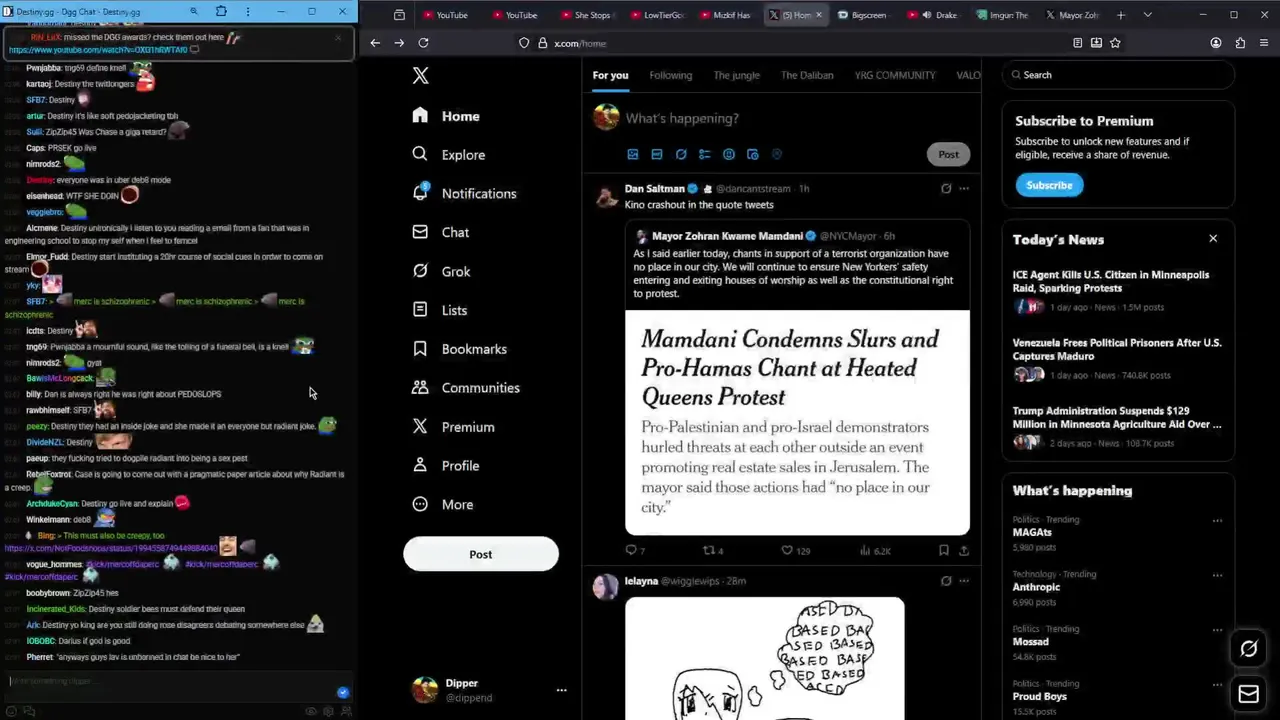Image resolution: width=1280 pixels, height=720 pixels.
Task: Open More options in X sidebar
Action: [x=442, y=505]
